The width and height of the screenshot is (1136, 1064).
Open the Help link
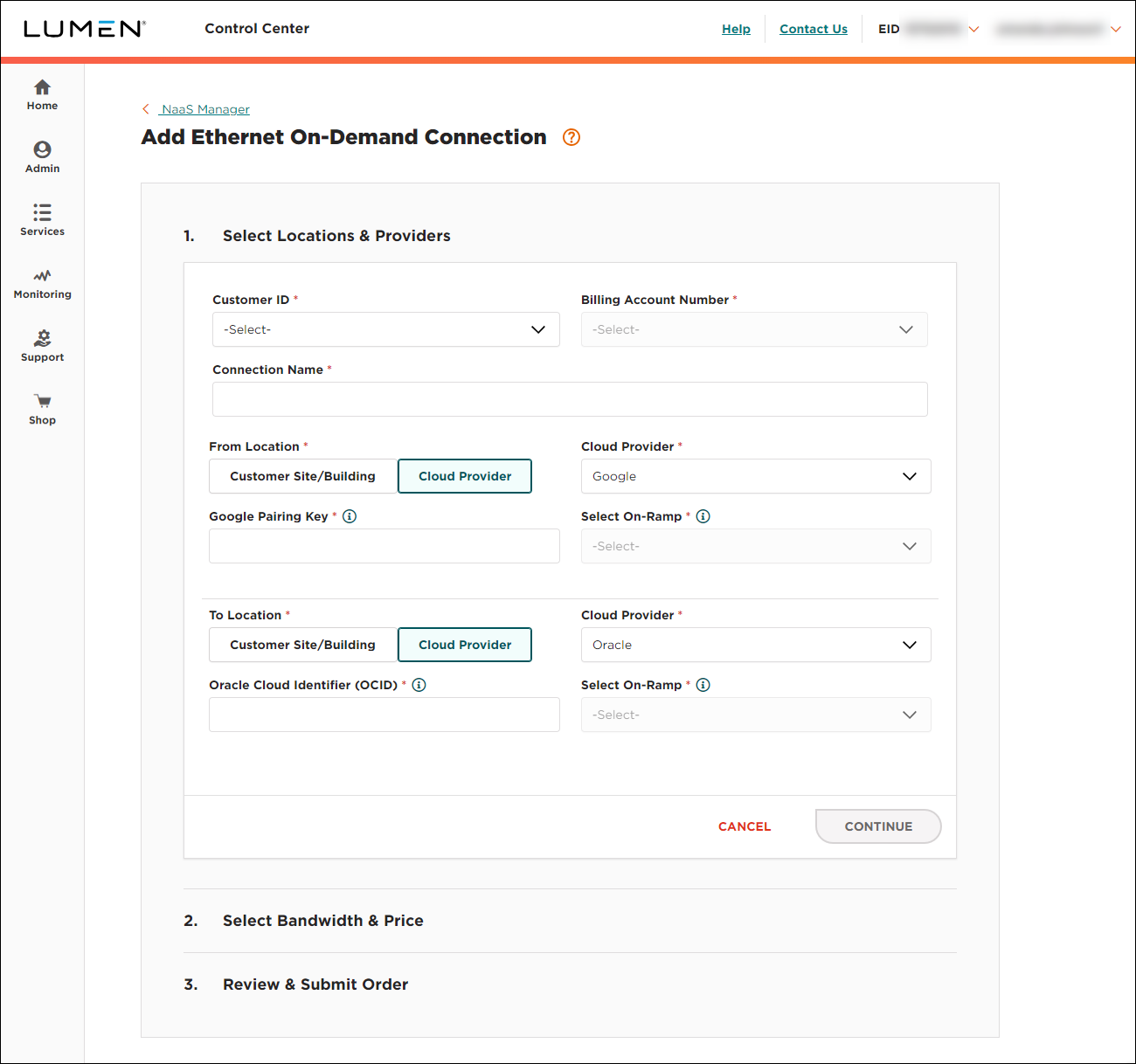point(736,29)
